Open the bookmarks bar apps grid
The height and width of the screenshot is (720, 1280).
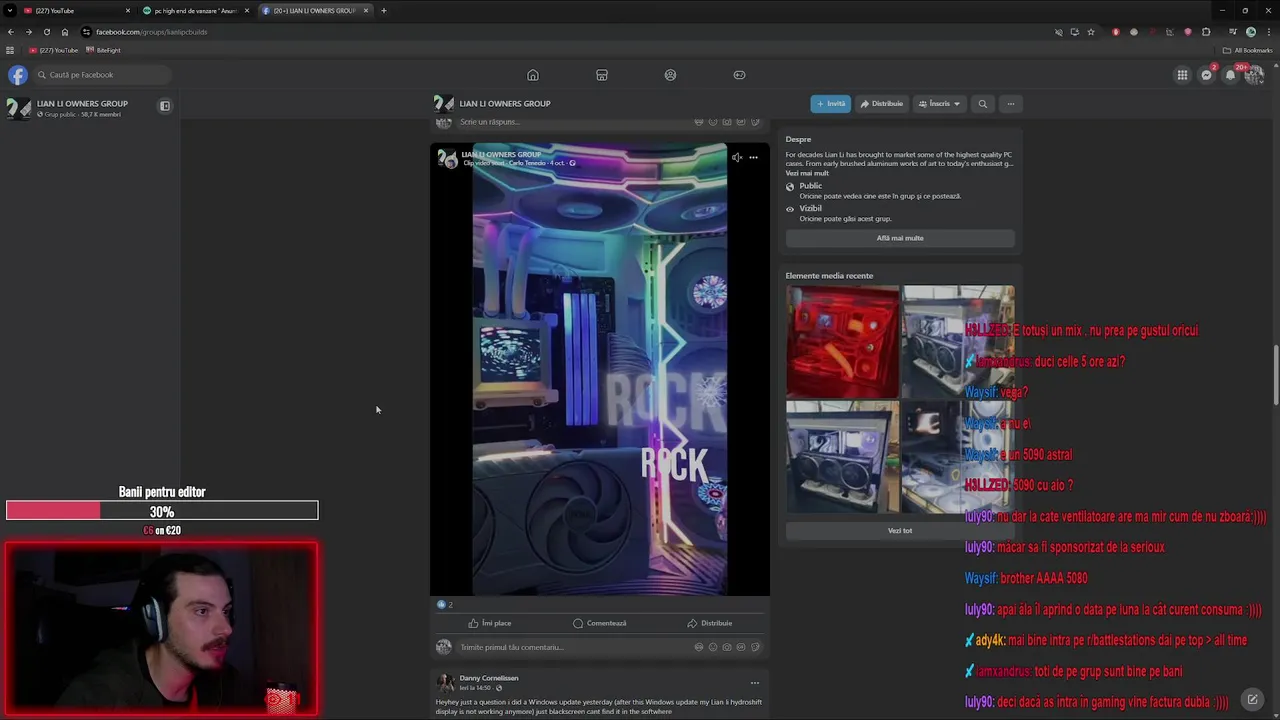10,50
